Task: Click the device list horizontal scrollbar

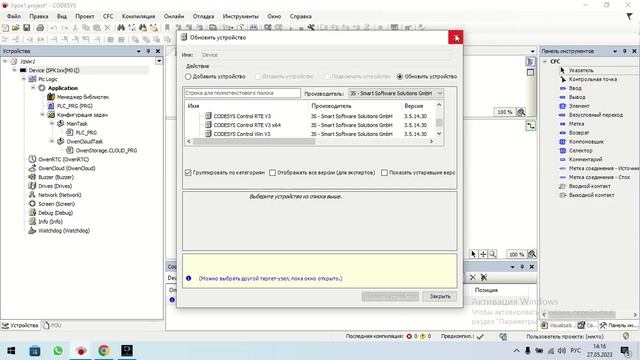Action: click(x=254, y=141)
